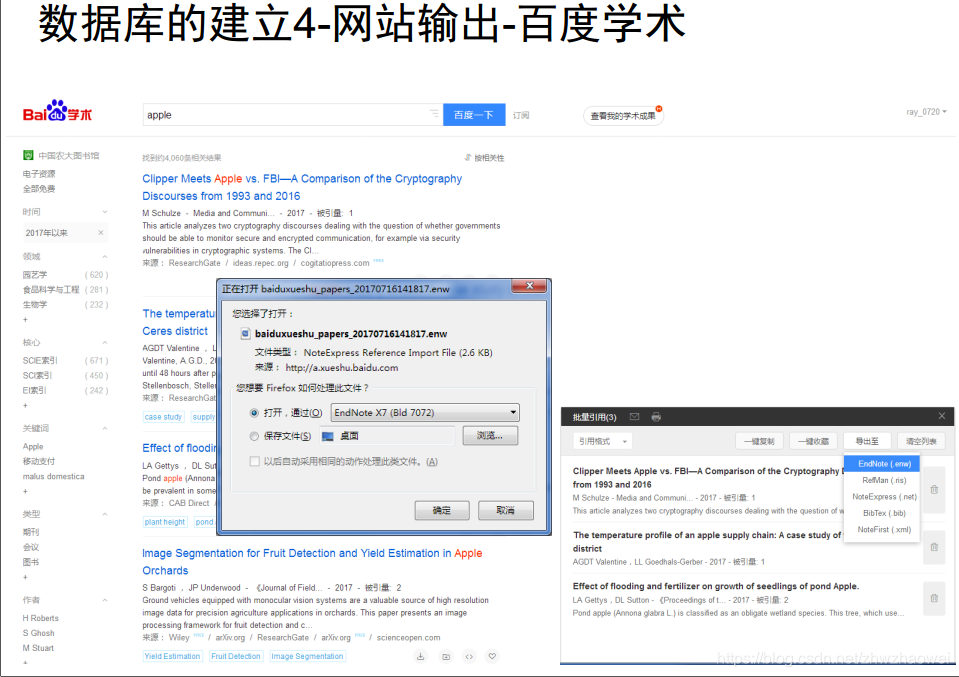The image size is (959, 677).
Task: Click the 确定 button in the dialog
Action: pyautogui.click(x=442, y=510)
